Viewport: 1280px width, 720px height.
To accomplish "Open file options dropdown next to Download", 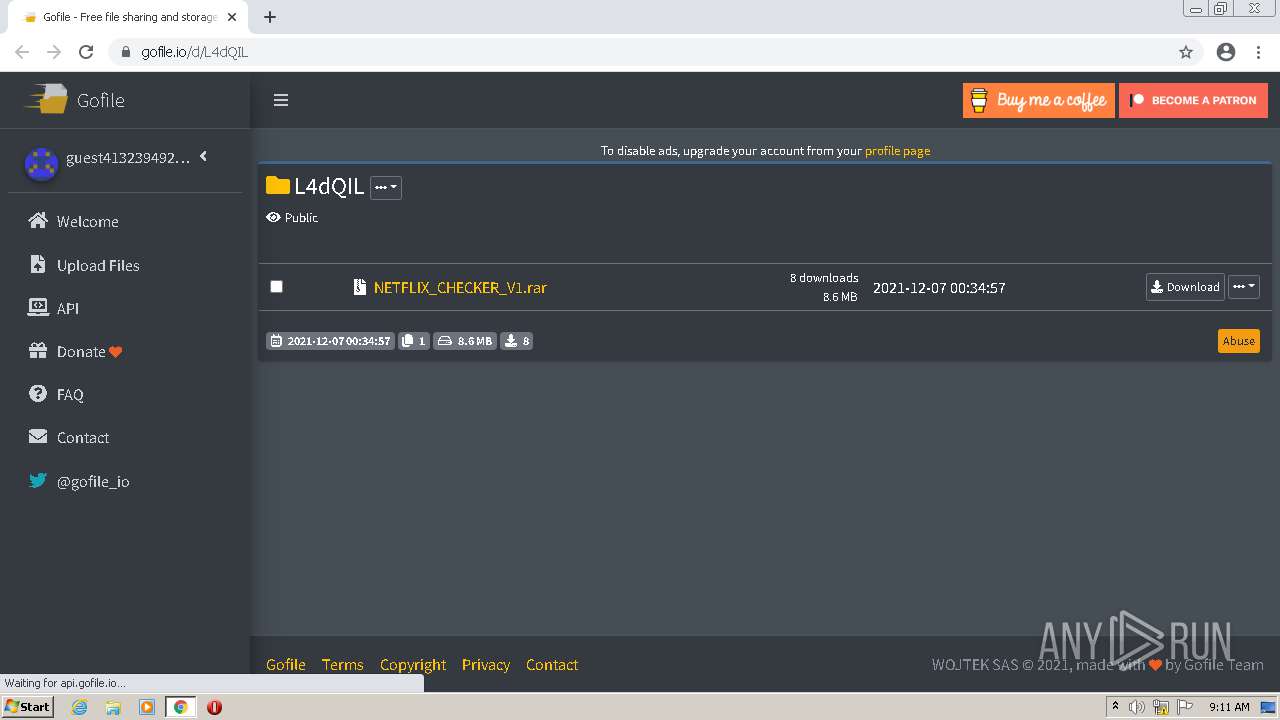I will click(x=1243, y=287).
